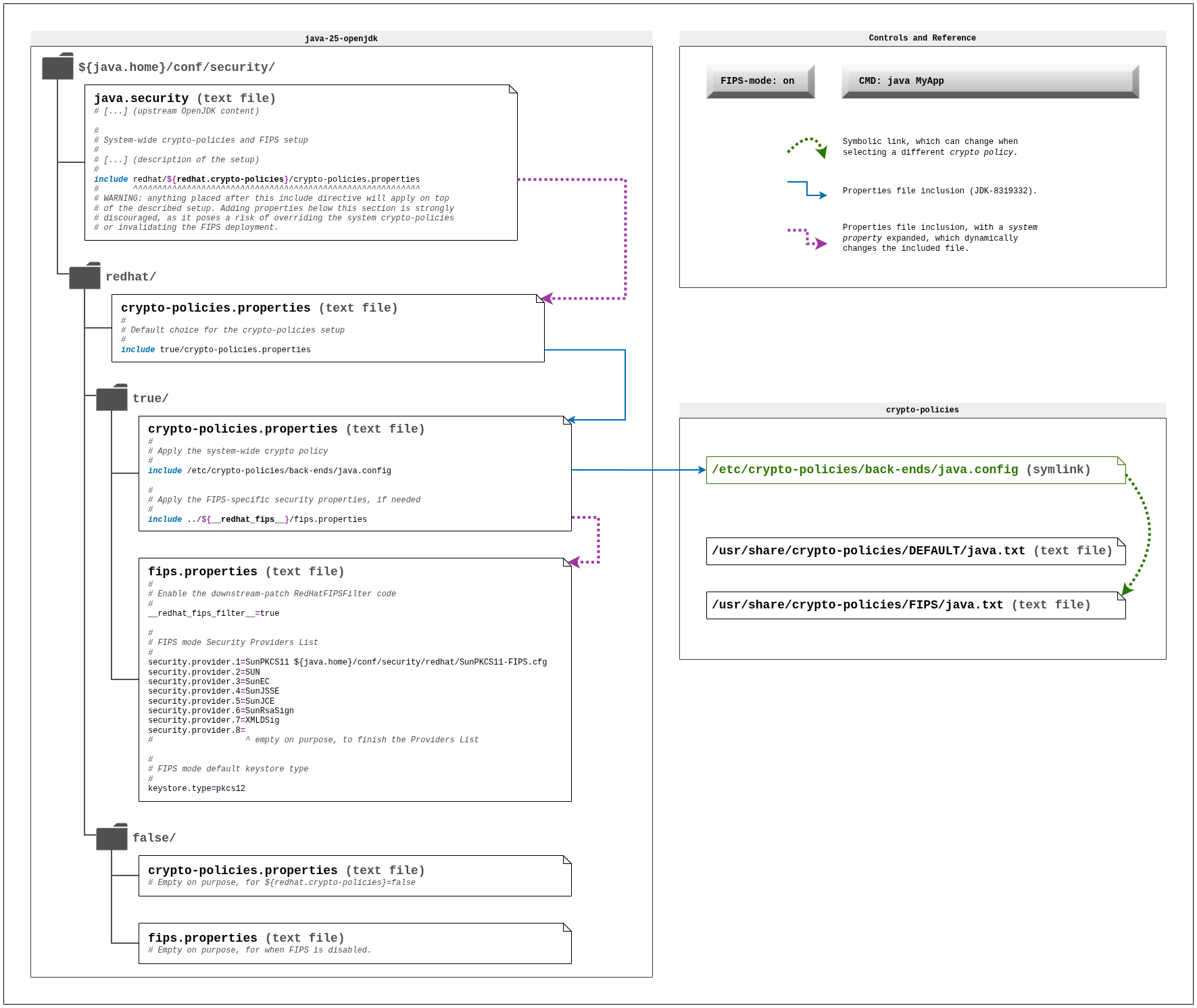
Task: Click the keystore.type=pkcs12 line
Action: pyautogui.click(x=197, y=789)
